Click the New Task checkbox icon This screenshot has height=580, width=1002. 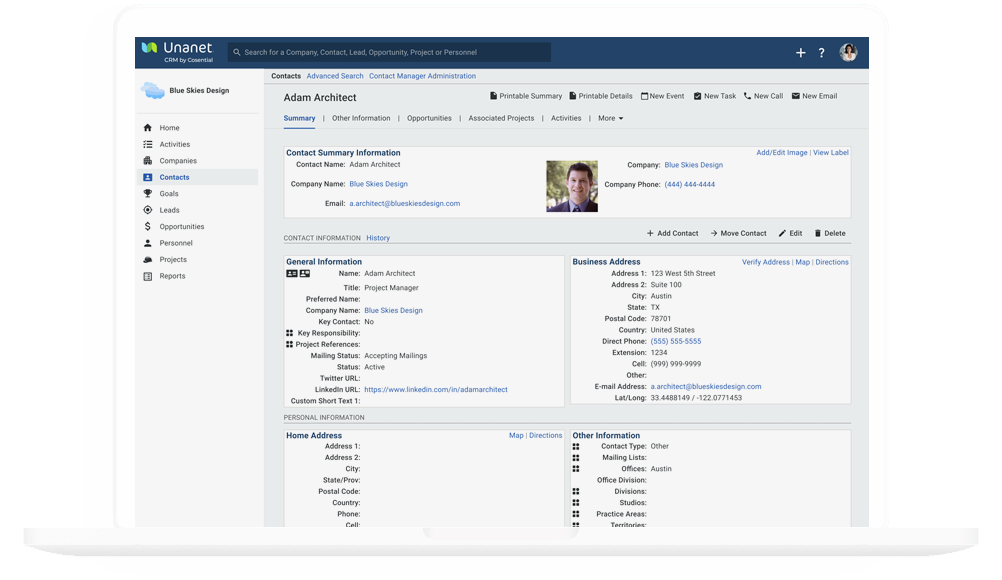[698, 96]
